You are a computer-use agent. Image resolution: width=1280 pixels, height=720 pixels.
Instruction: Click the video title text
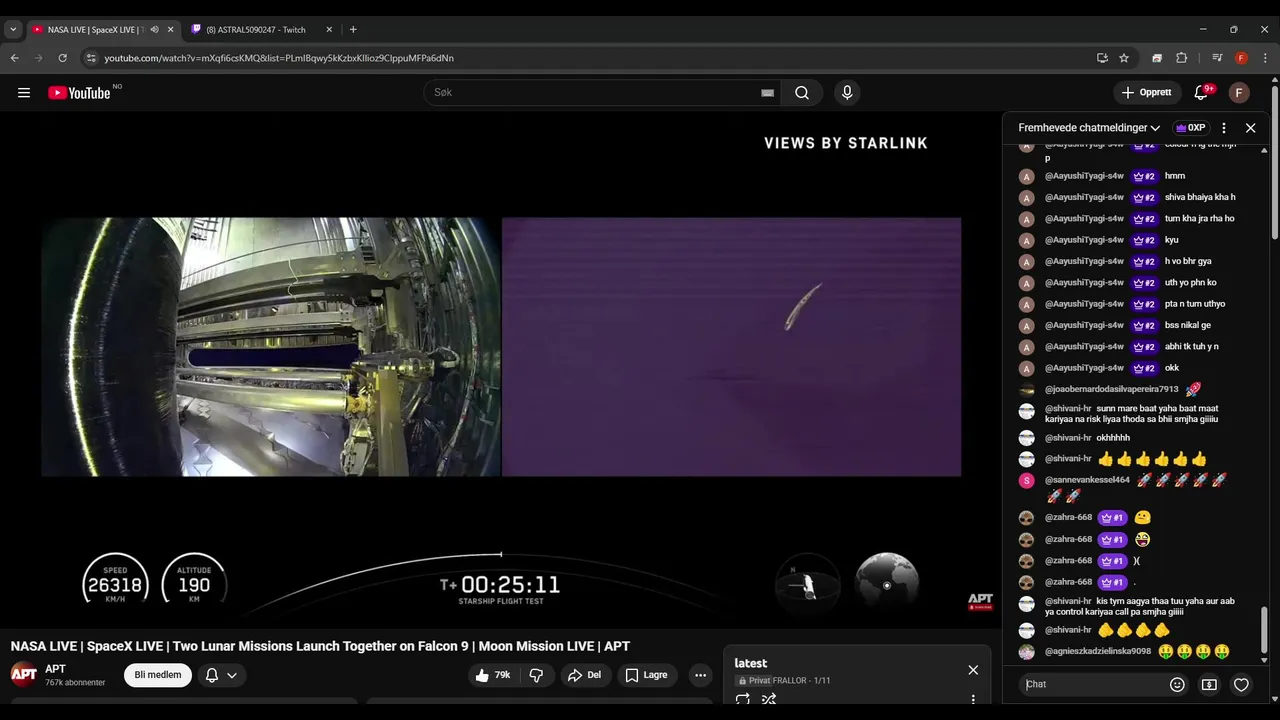pos(320,646)
